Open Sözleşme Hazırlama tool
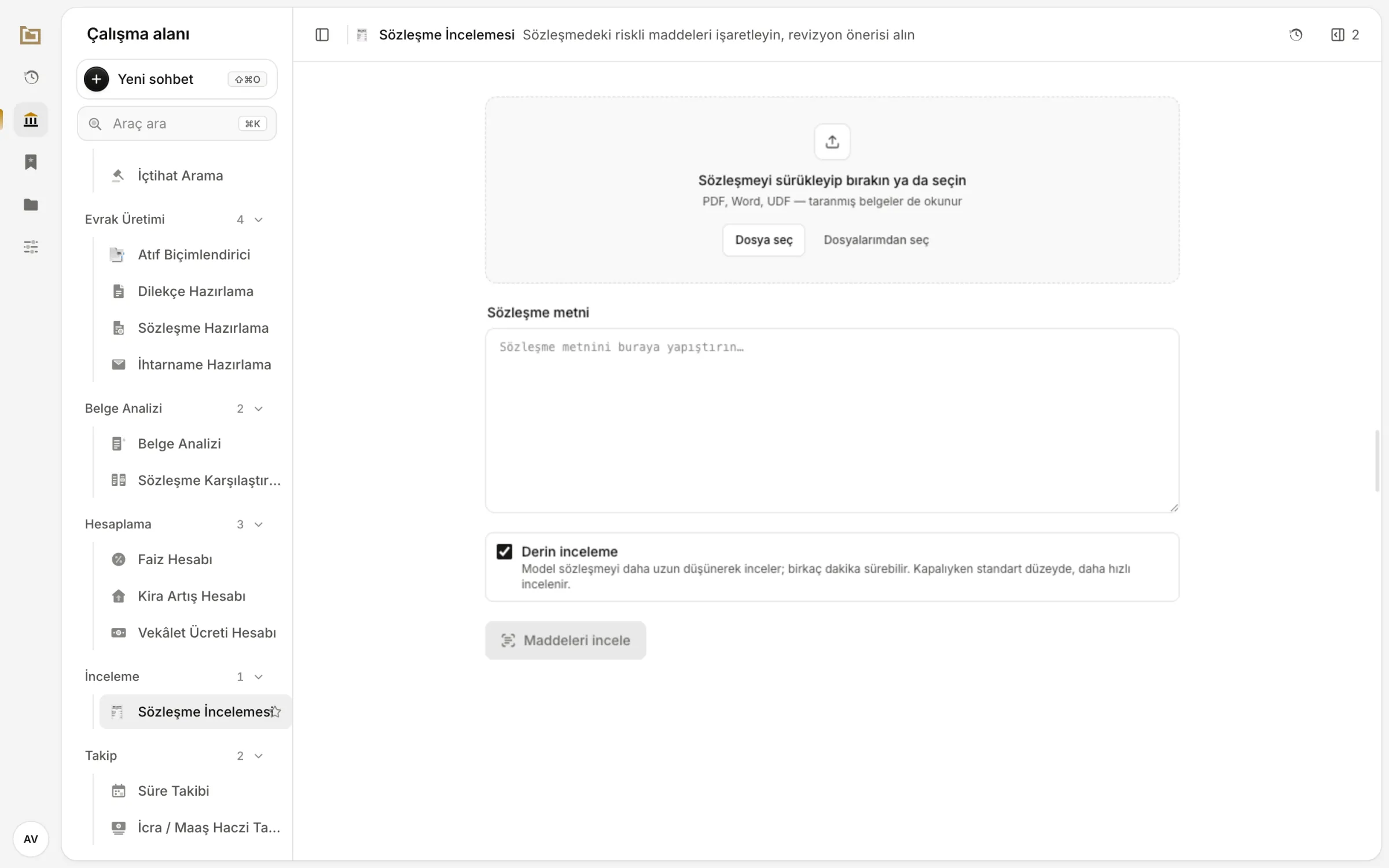Image resolution: width=1389 pixels, height=868 pixels. click(195, 328)
